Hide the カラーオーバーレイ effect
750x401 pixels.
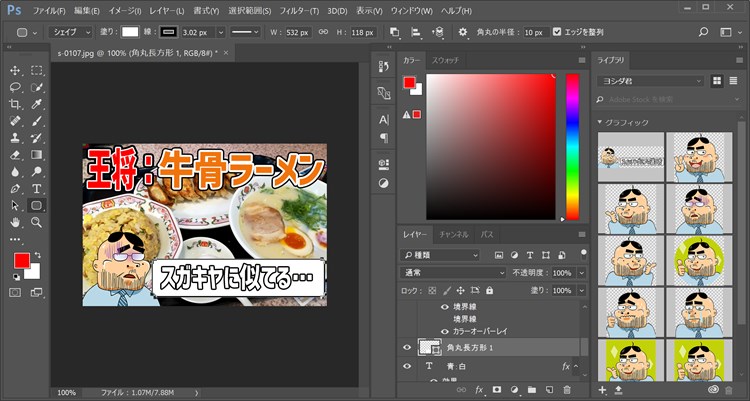coord(445,331)
